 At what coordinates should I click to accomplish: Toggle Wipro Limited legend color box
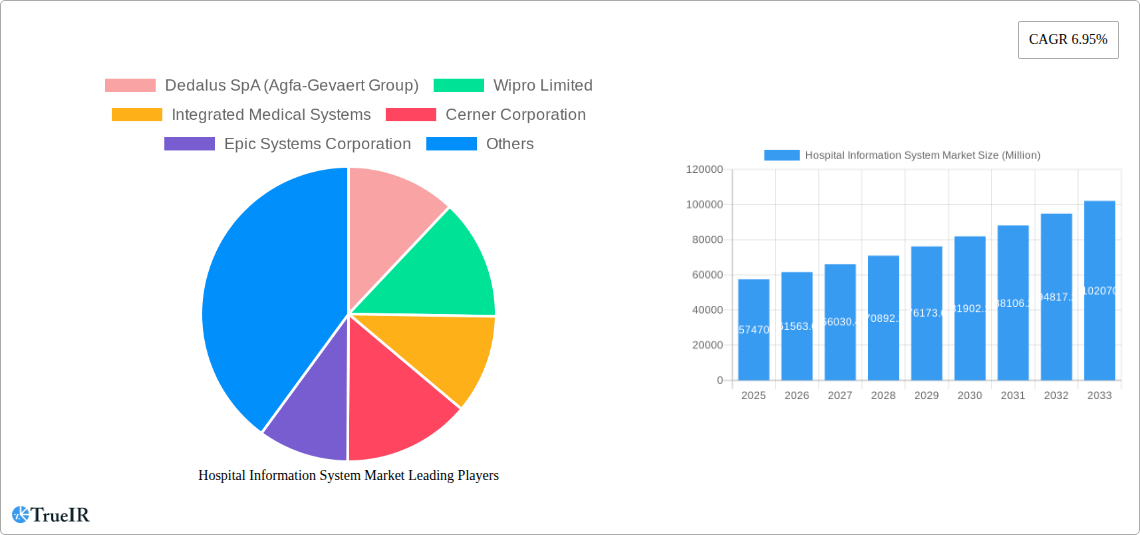(459, 86)
